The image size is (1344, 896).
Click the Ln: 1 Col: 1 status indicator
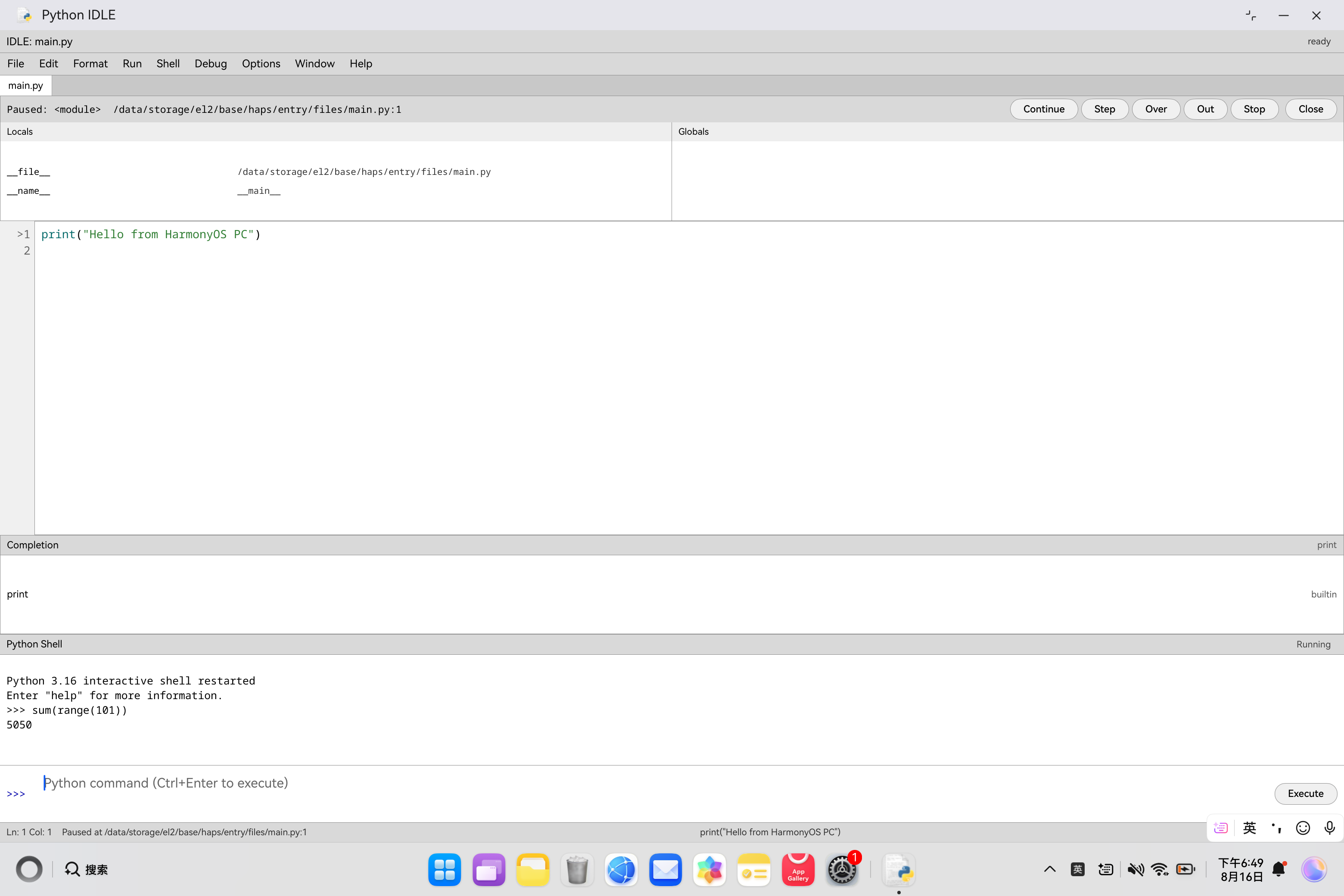tap(29, 832)
